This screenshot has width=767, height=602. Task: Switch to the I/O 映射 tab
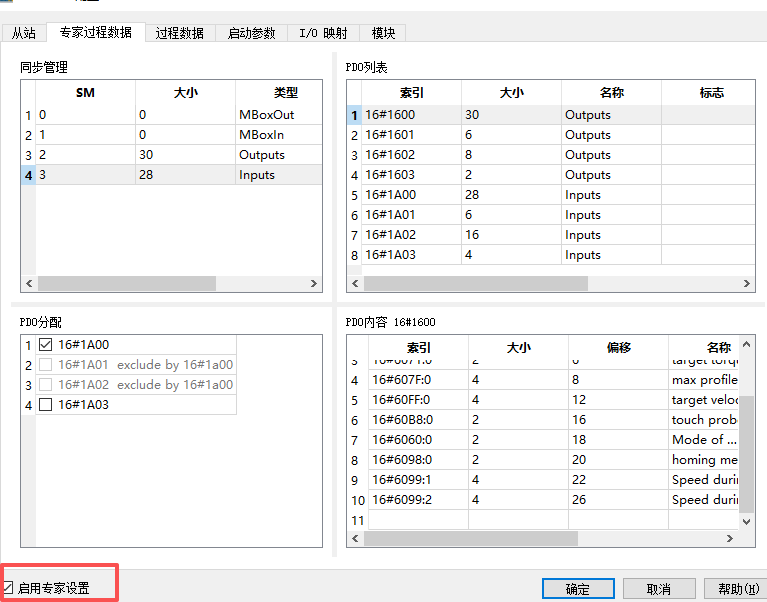323,33
